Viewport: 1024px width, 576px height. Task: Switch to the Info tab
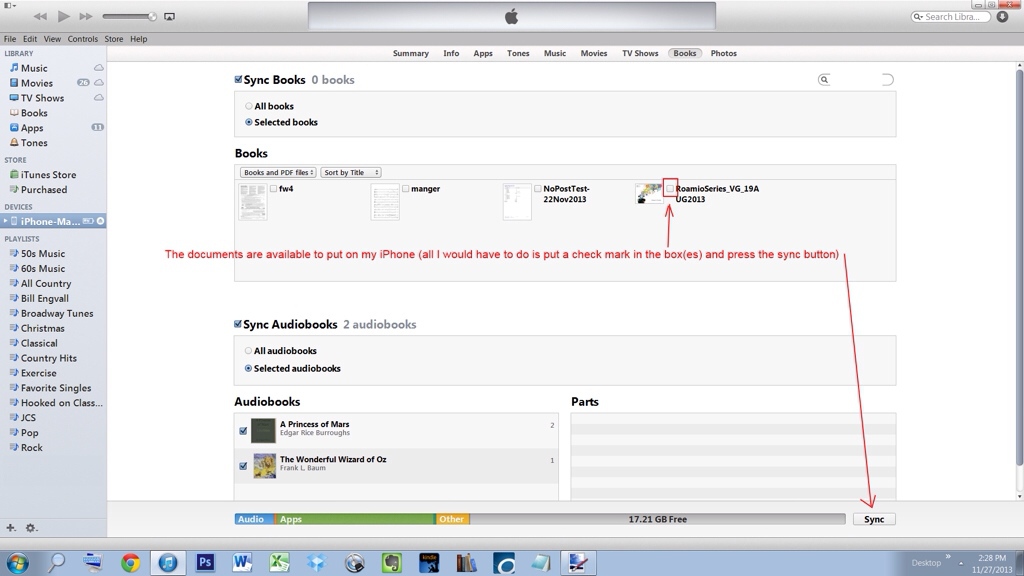[451, 54]
